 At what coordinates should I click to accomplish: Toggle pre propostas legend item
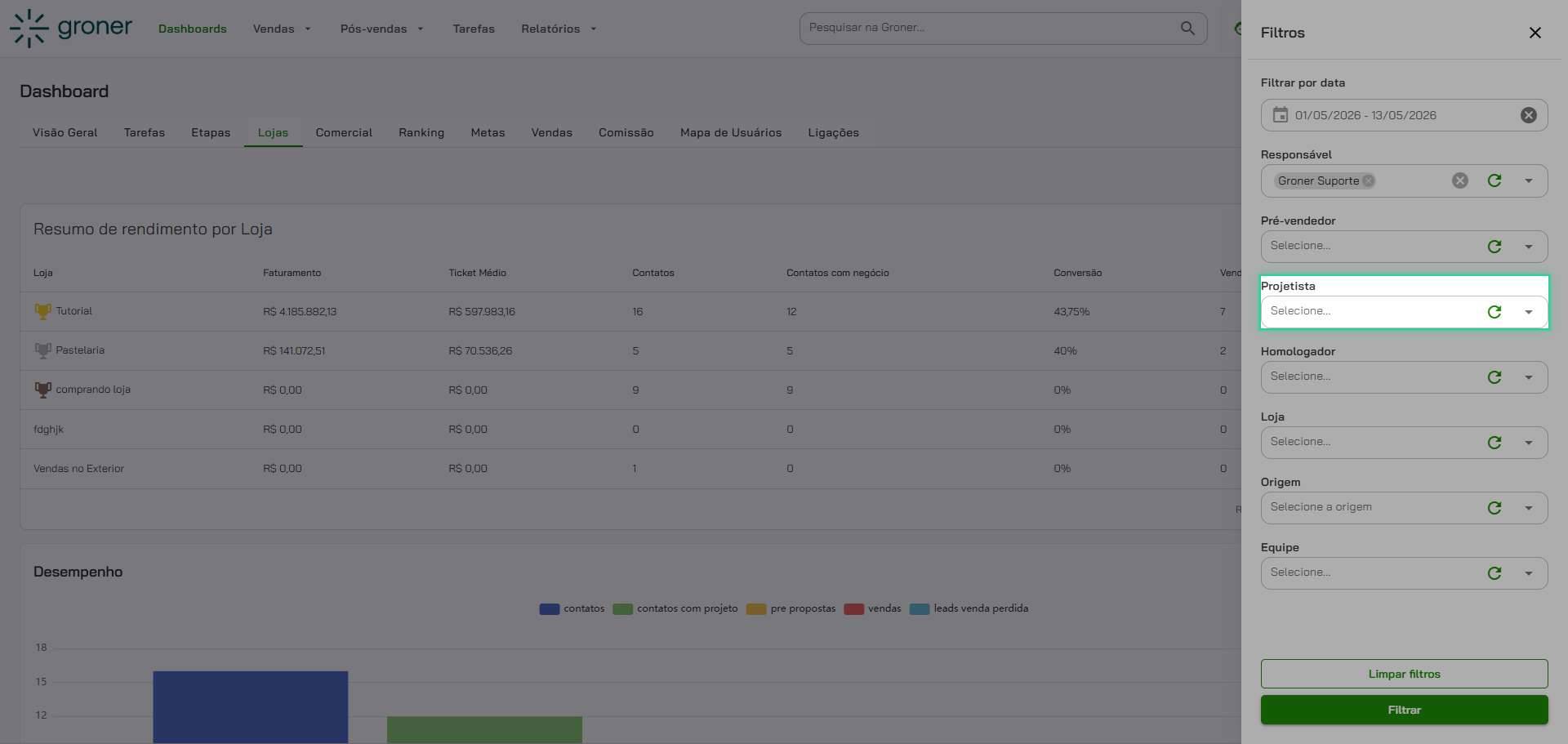(791, 608)
